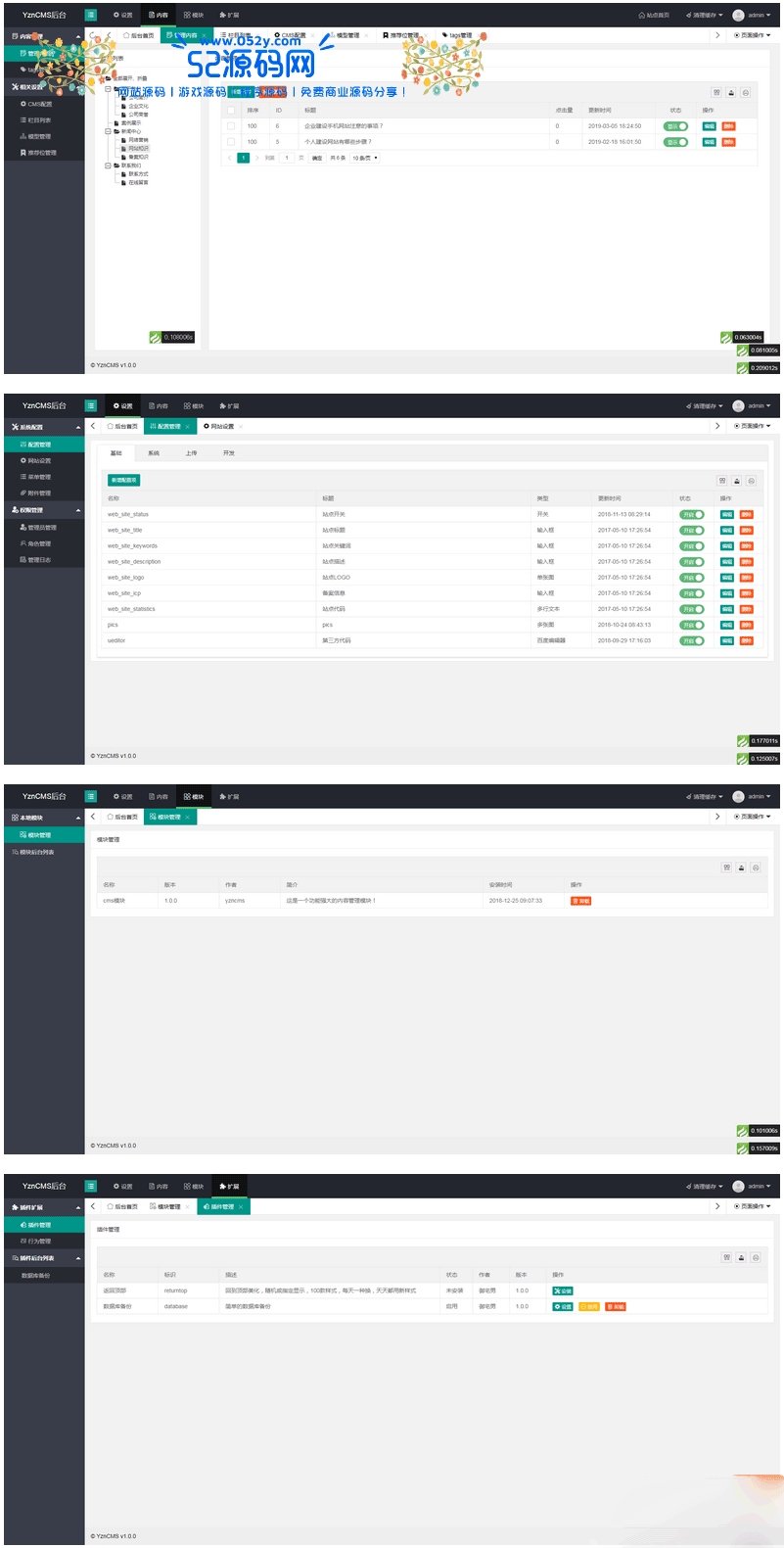Open 数据库备份 in the plugin sidebar
The image size is (784, 1548).
[36, 1276]
